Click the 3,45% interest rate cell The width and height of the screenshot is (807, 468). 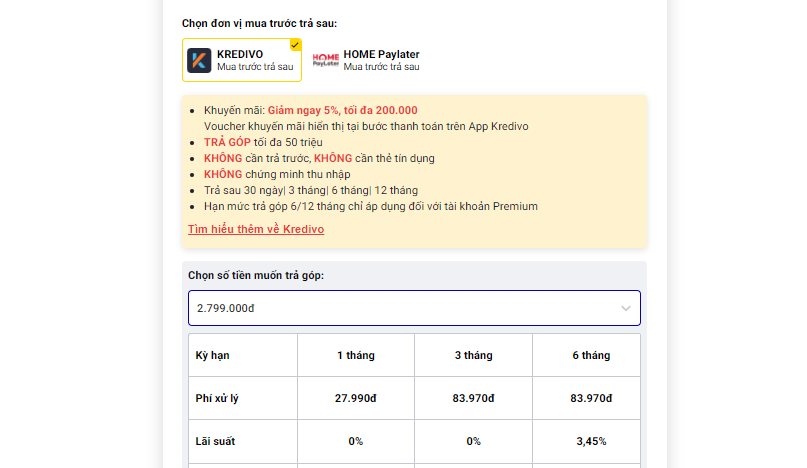[x=591, y=441]
